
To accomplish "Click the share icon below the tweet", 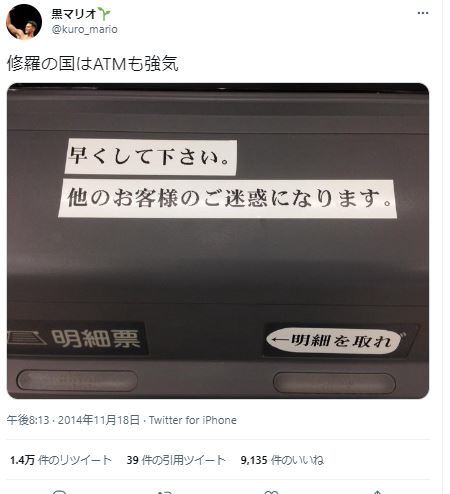I will click(377, 492).
